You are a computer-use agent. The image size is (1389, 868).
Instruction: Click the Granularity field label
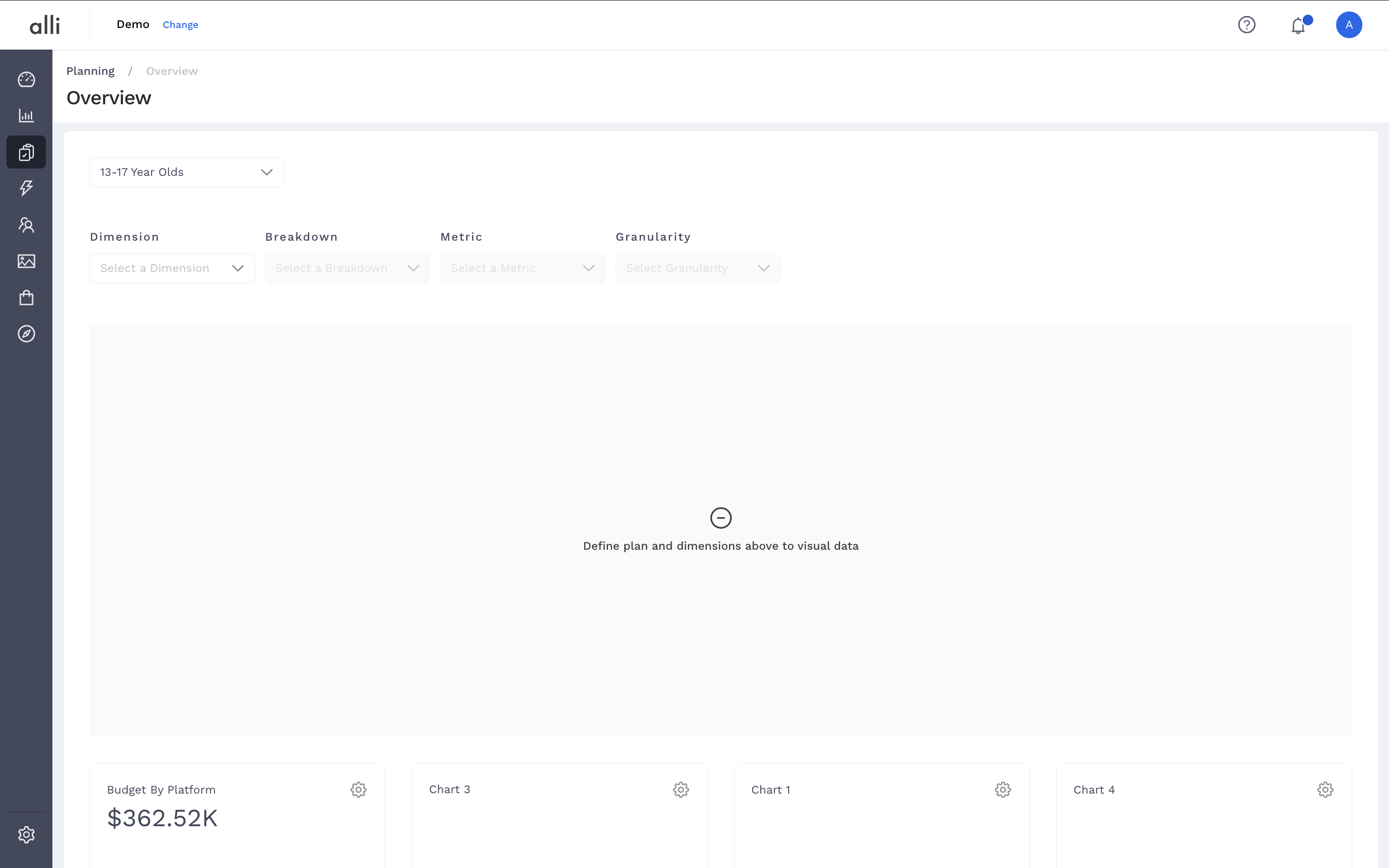tap(653, 237)
